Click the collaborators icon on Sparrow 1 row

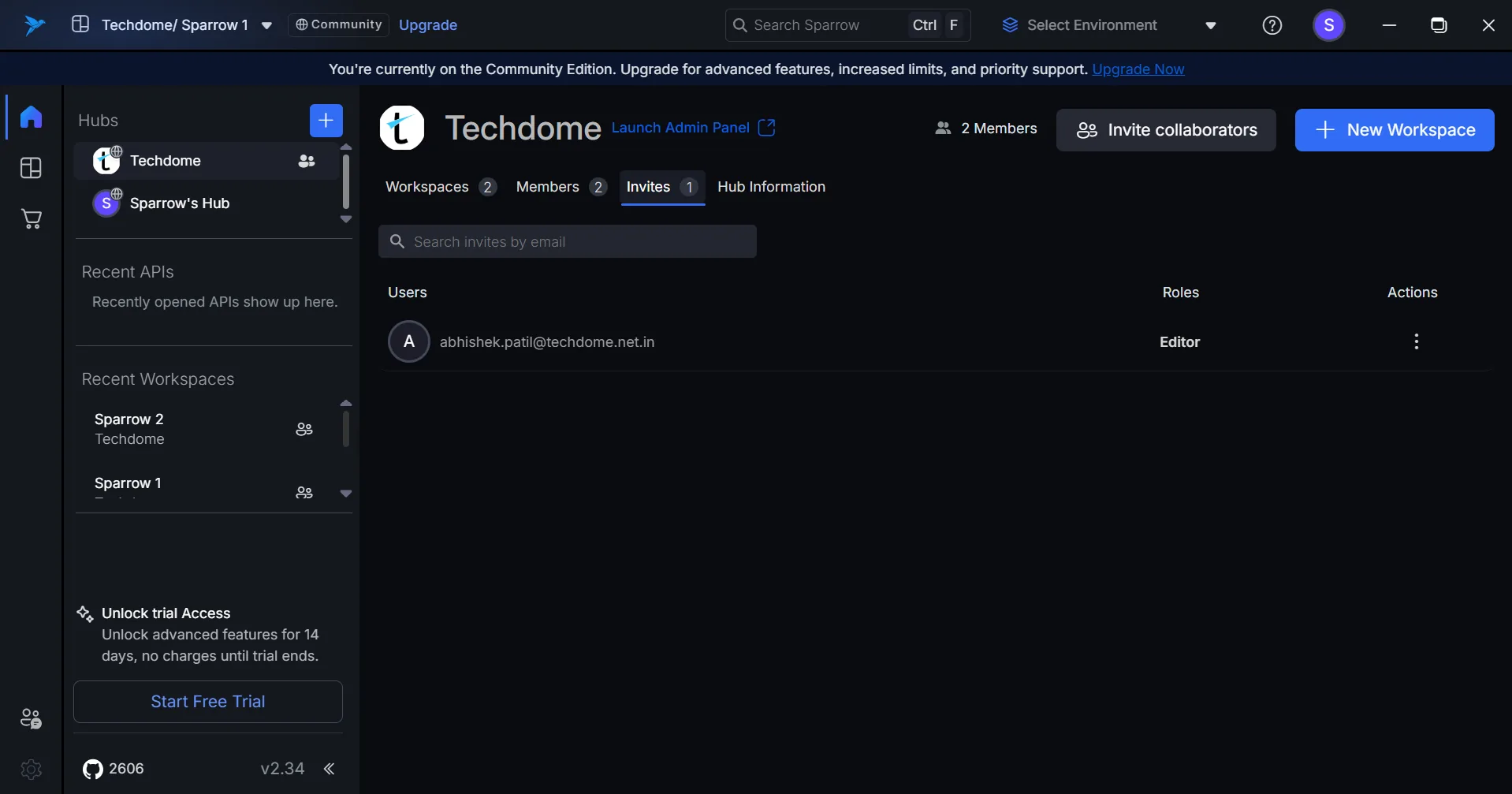point(304,492)
